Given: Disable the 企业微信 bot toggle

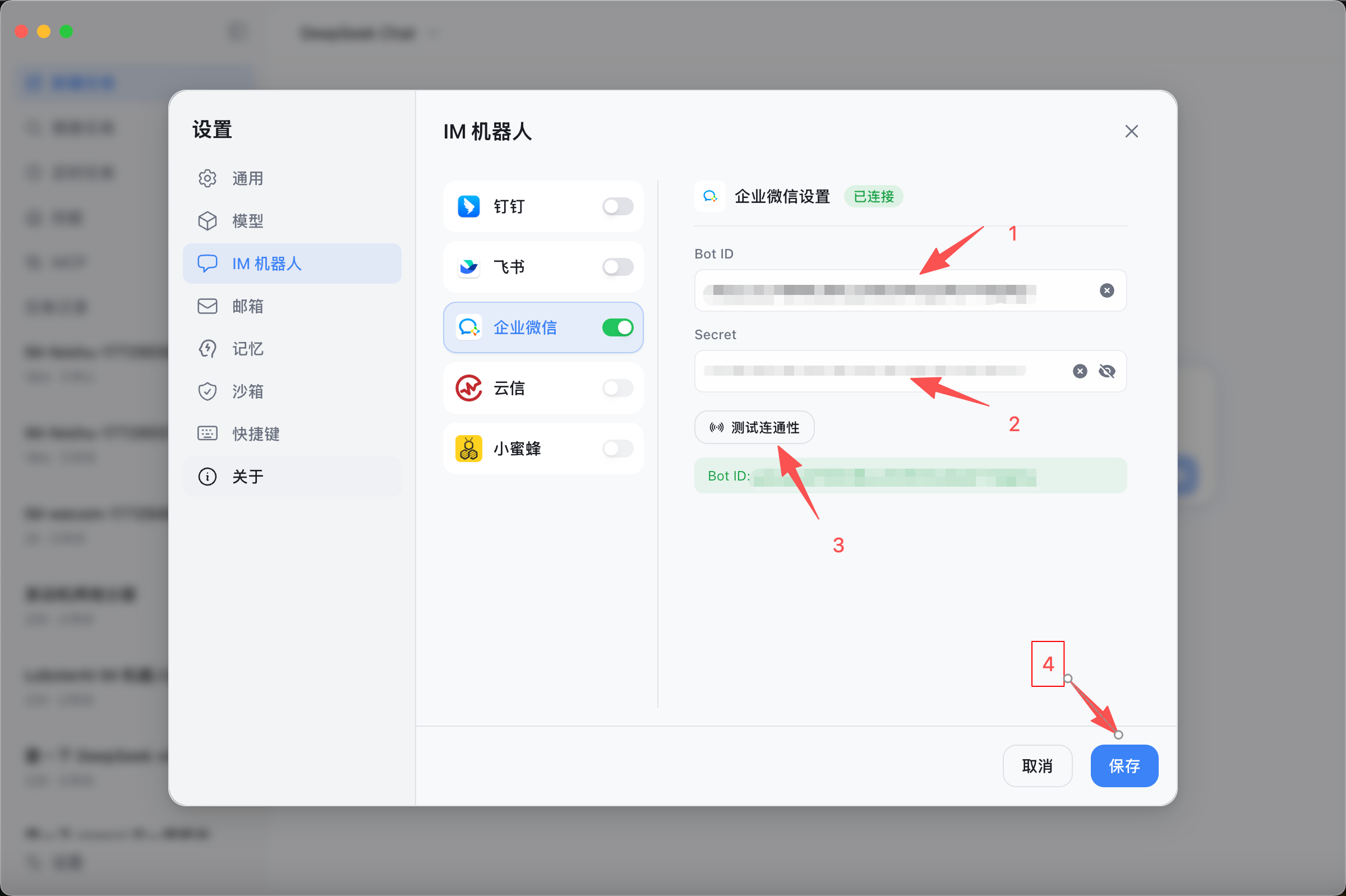Looking at the screenshot, I should point(617,327).
